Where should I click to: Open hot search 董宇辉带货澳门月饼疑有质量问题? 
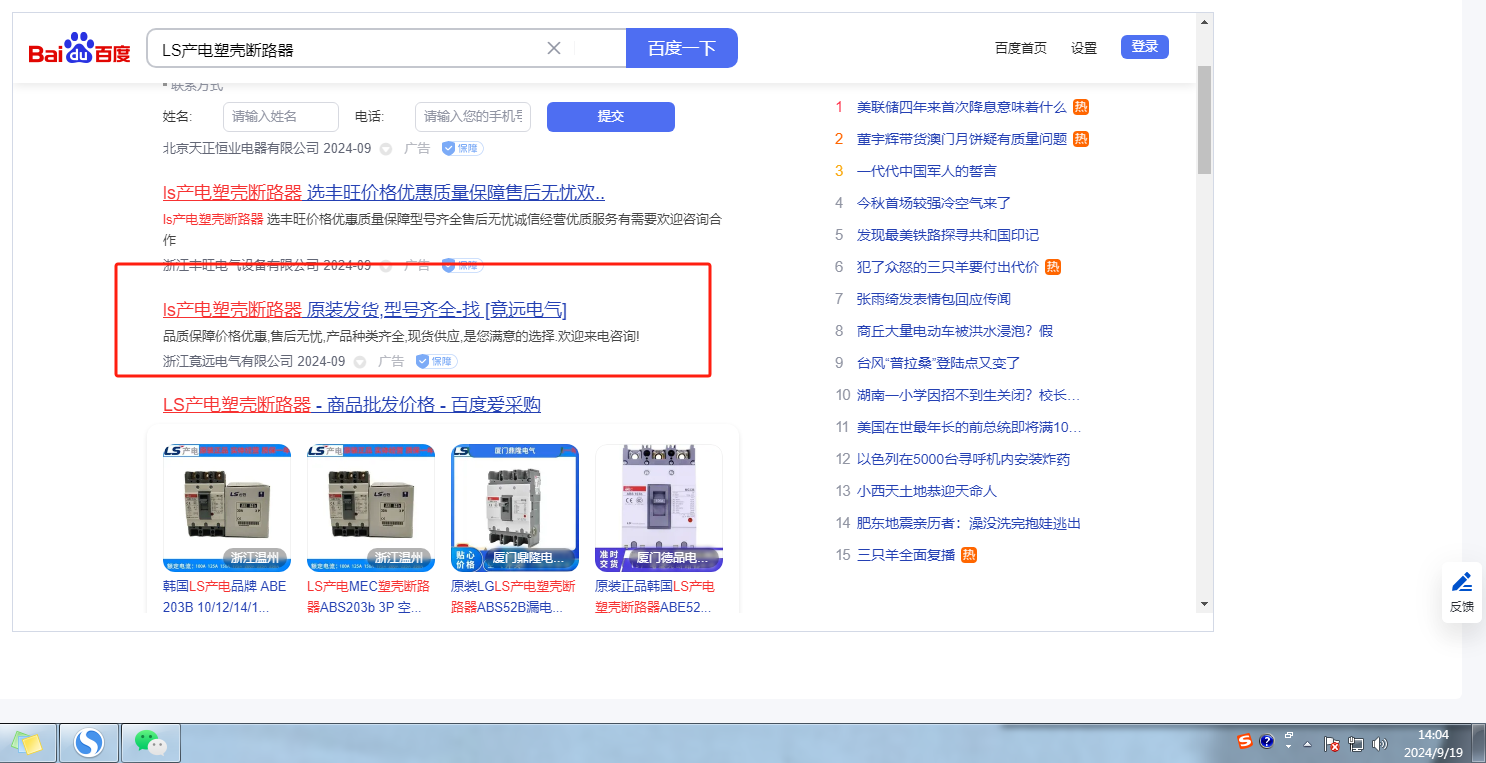tap(962, 139)
